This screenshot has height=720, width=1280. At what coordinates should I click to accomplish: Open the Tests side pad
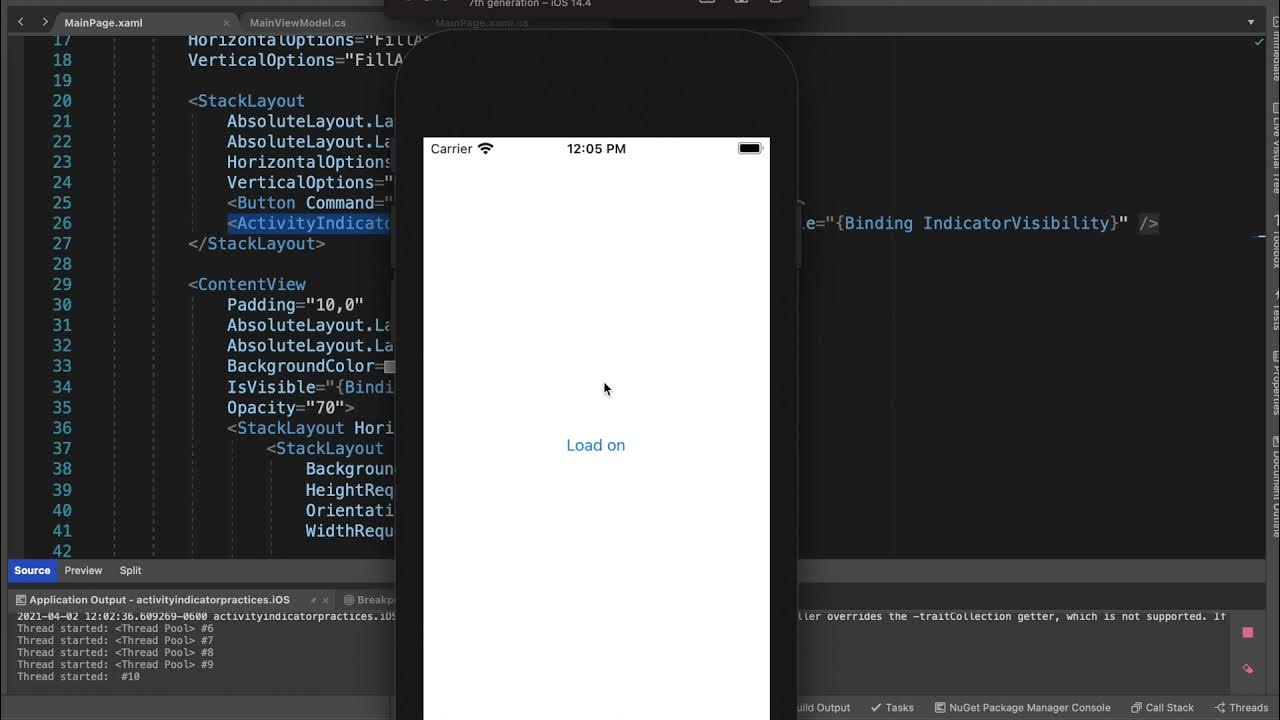pos(1275,309)
